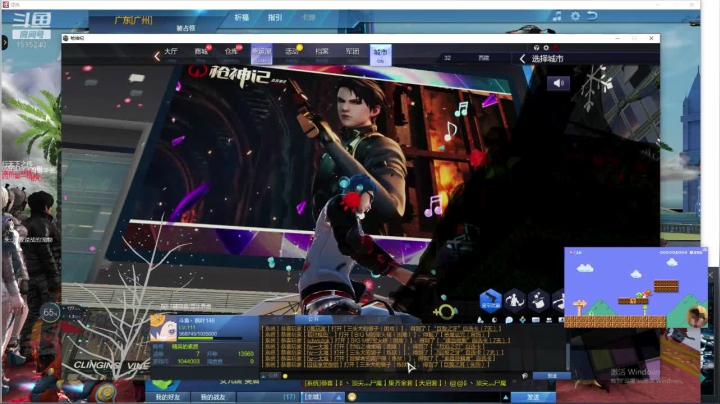Screen dimensions: 720x404
Task: Click back arrow beside 选择城市
Action: (x=522, y=59)
